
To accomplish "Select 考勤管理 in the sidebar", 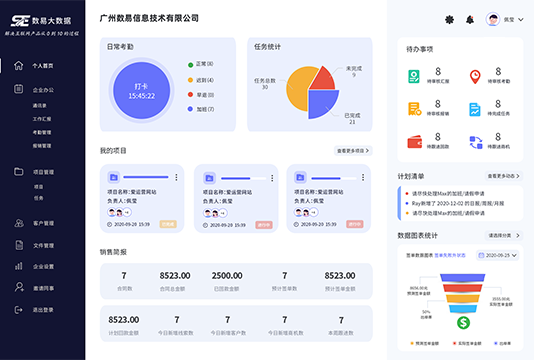I will click(42, 132).
